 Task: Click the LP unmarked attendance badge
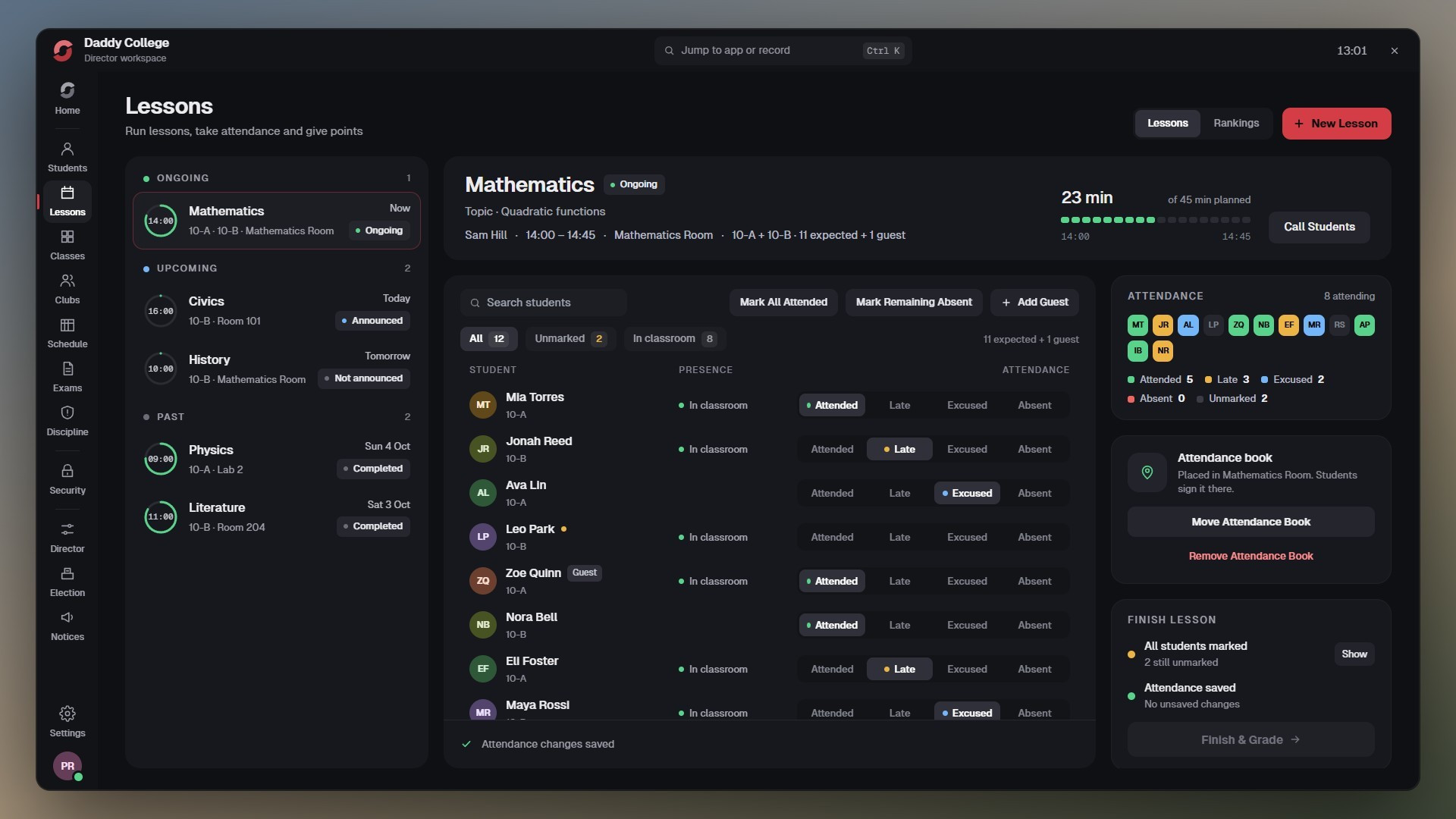click(x=1213, y=325)
